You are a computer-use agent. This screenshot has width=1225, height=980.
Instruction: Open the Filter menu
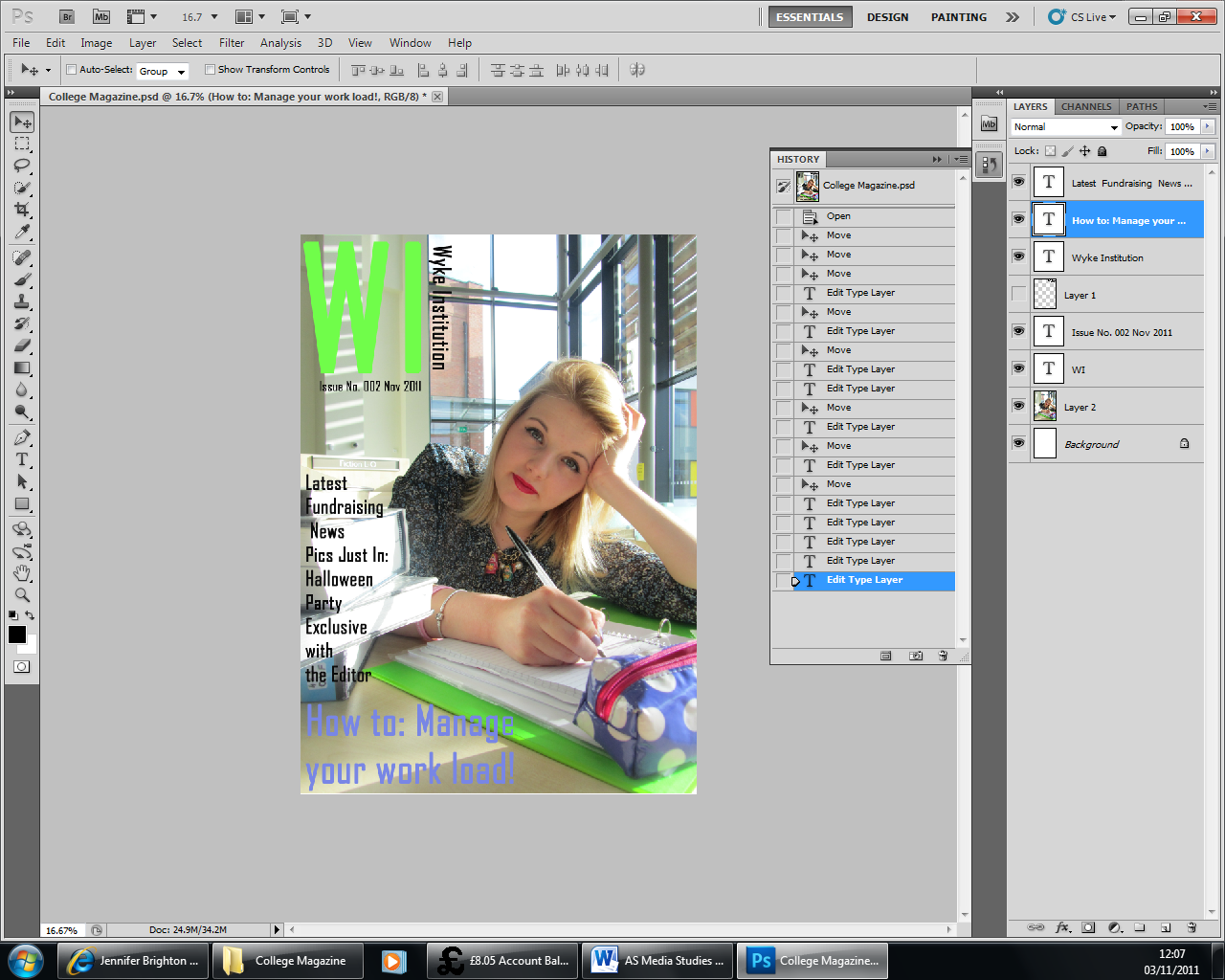(231, 43)
